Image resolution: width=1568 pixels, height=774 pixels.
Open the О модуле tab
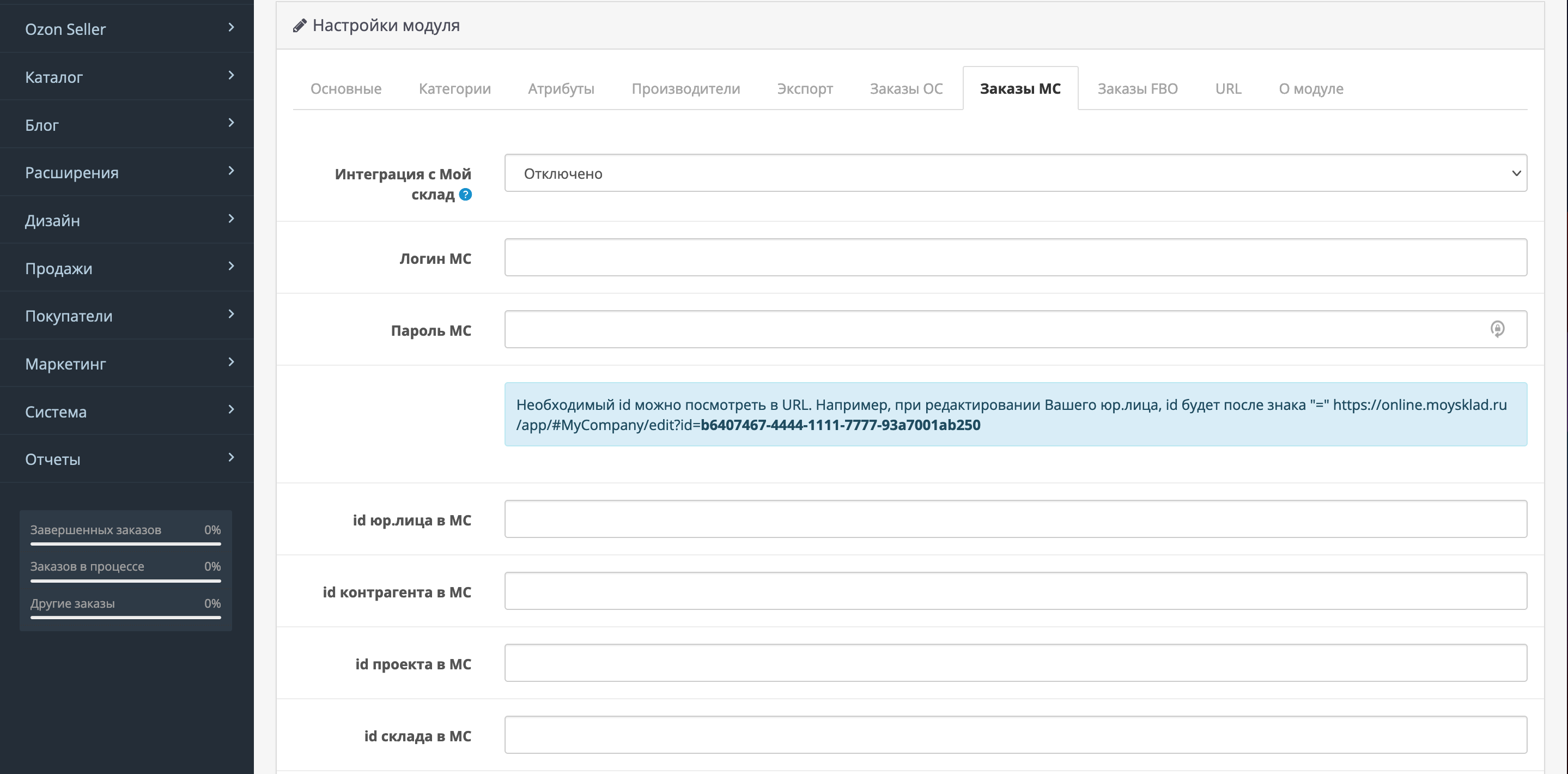click(1310, 89)
